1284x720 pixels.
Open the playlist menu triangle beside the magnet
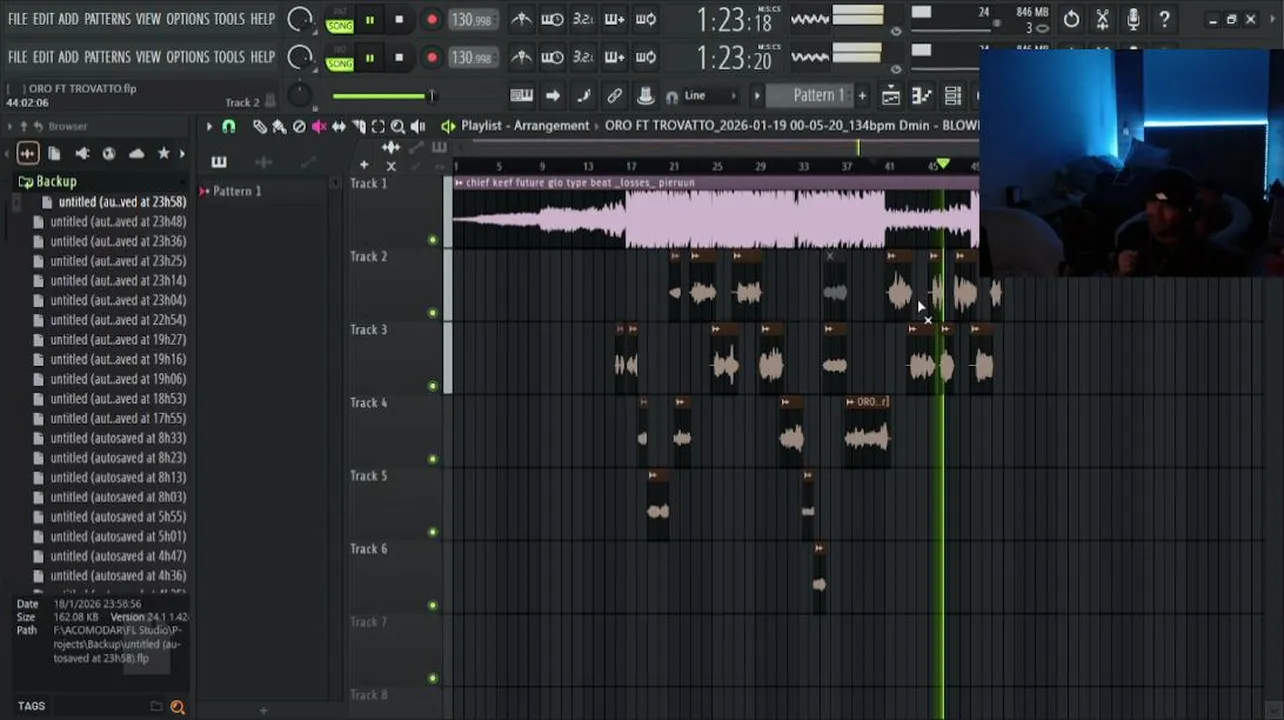209,127
